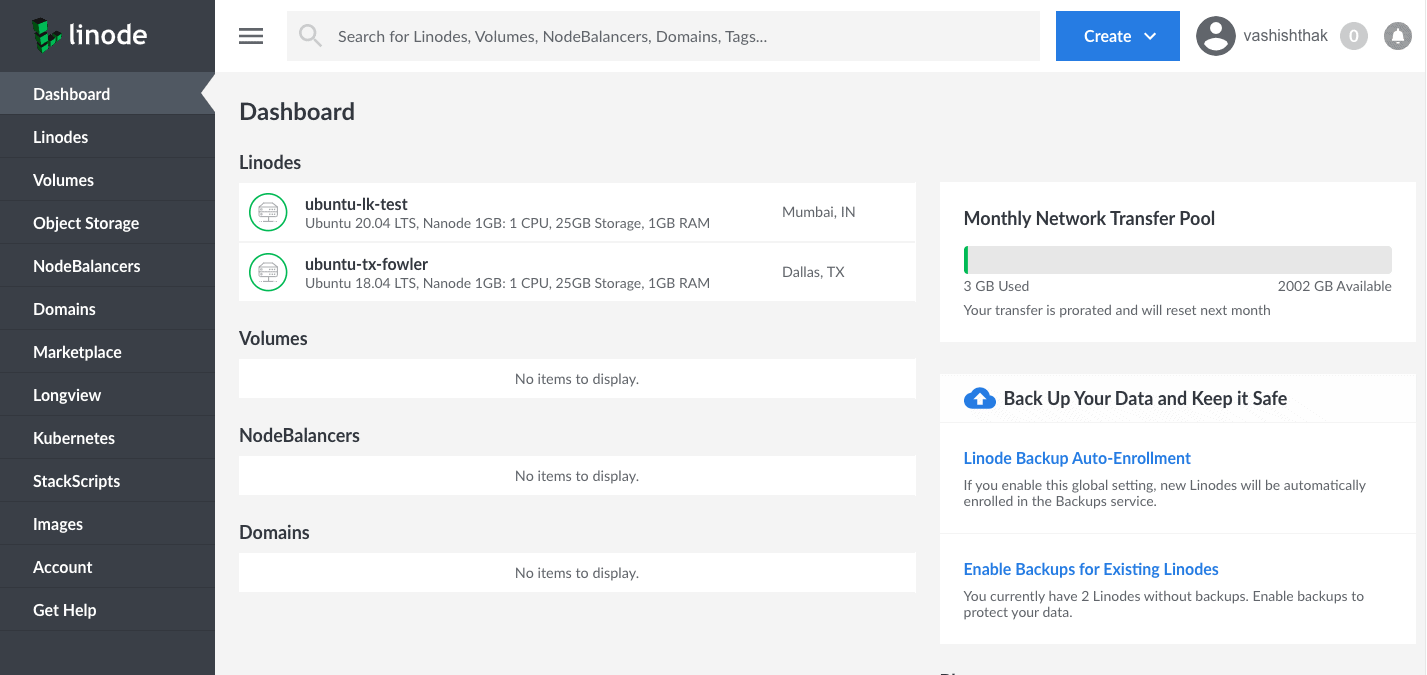Click the Mumbai, IN region text
Image resolution: width=1427 pixels, height=675 pixels.
[818, 212]
